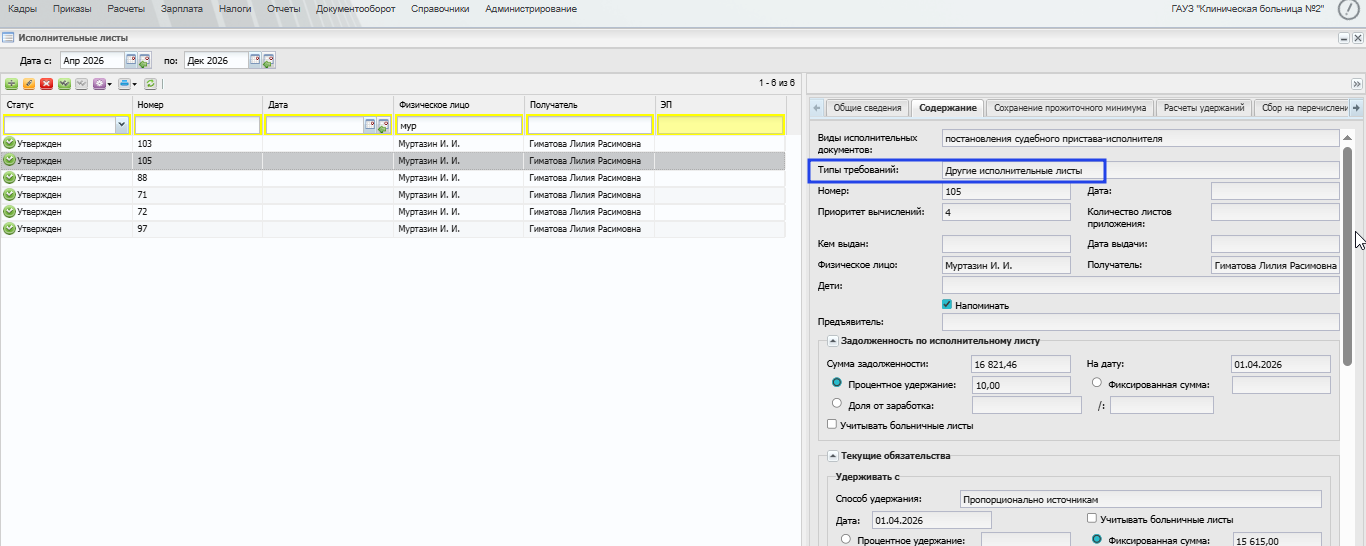Sort by the Физическое лицо column header
The image size is (1366, 546).
click(459, 105)
